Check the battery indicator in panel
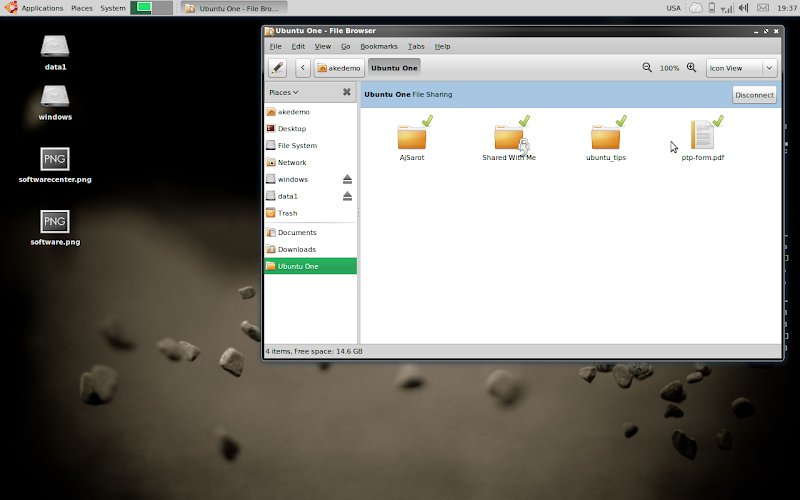800x500 pixels. point(712,8)
